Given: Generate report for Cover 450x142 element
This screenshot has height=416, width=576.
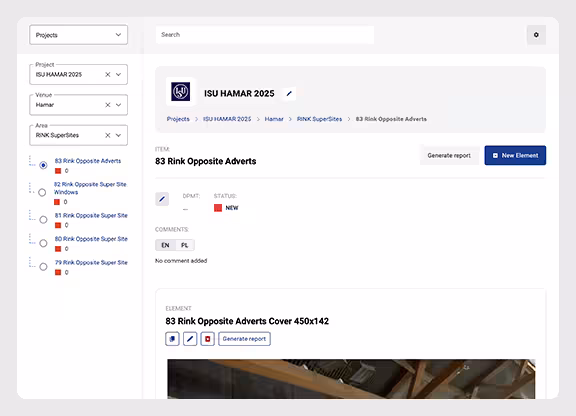Looking at the screenshot, I should click(x=244, y=339).
